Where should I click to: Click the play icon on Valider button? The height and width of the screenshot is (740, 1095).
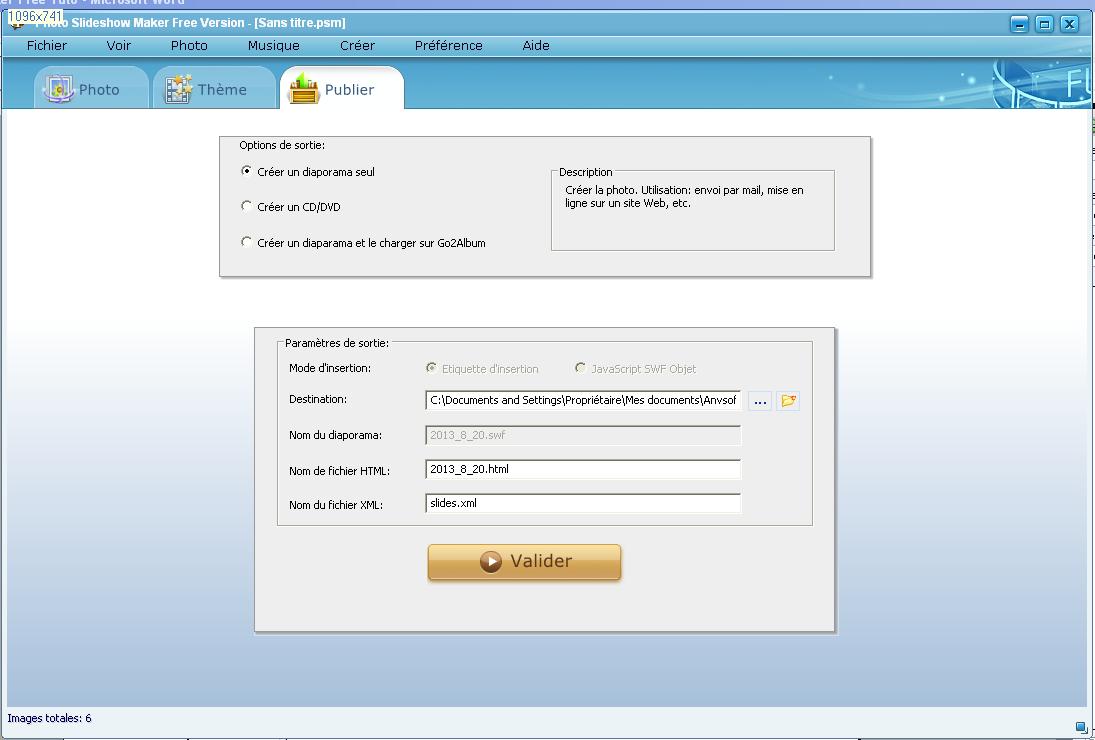coord(490,562)
